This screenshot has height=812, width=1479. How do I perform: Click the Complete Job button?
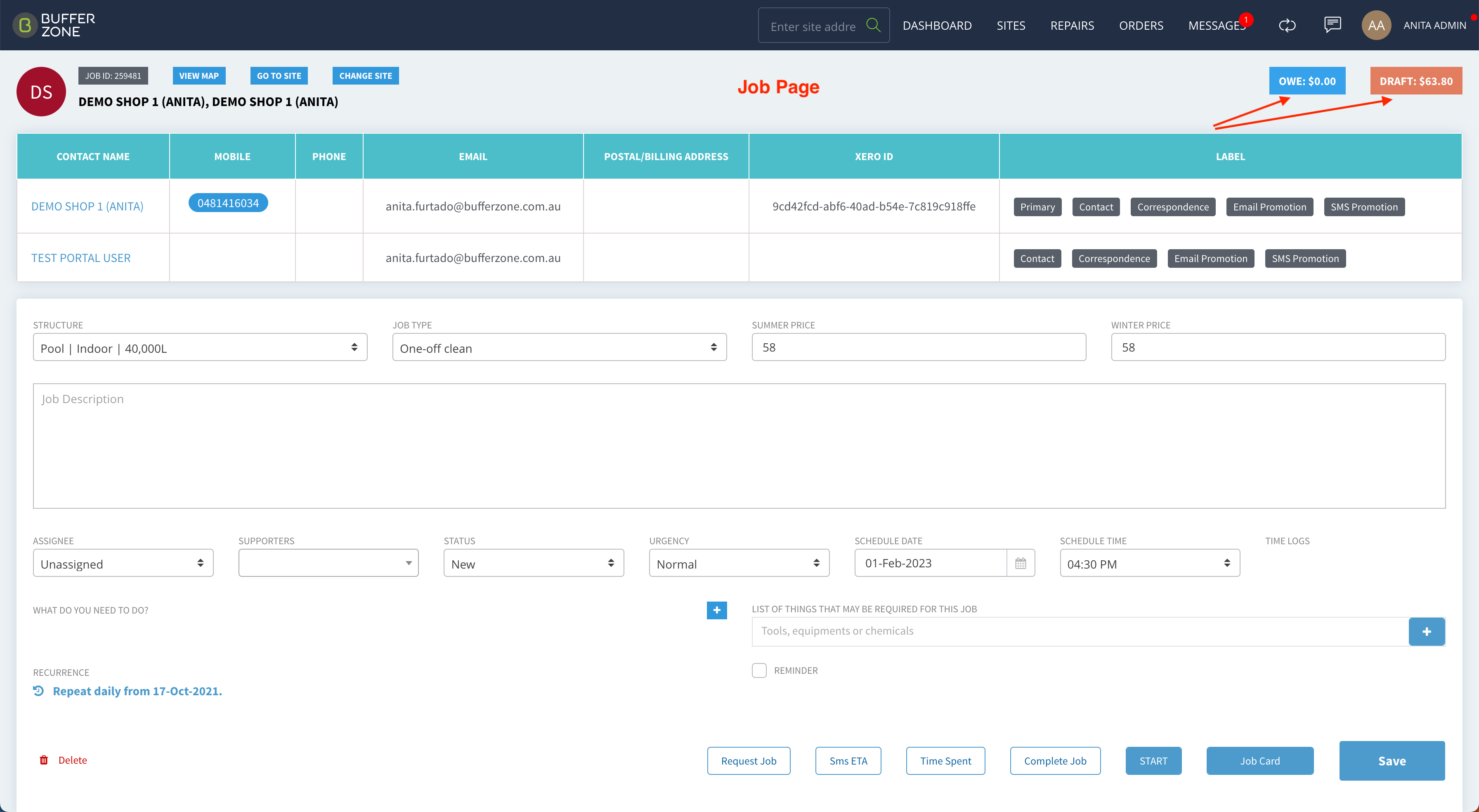[x=1055, y=761]
